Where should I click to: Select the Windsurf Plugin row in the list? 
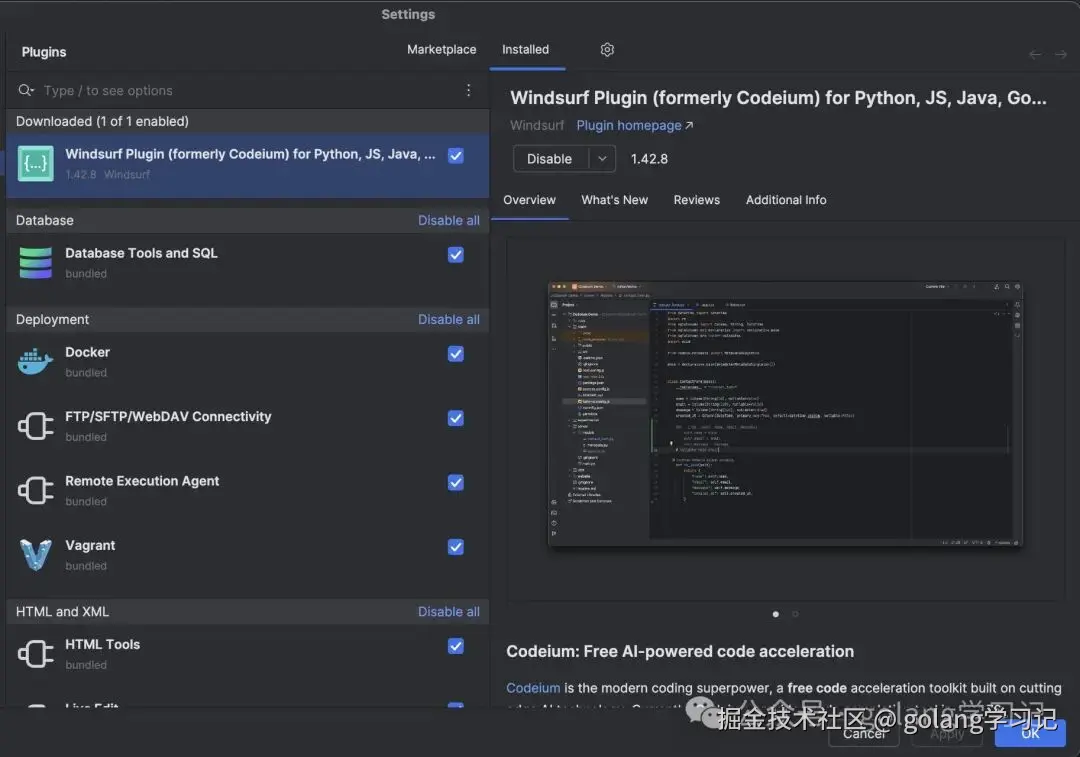[248, 165]
